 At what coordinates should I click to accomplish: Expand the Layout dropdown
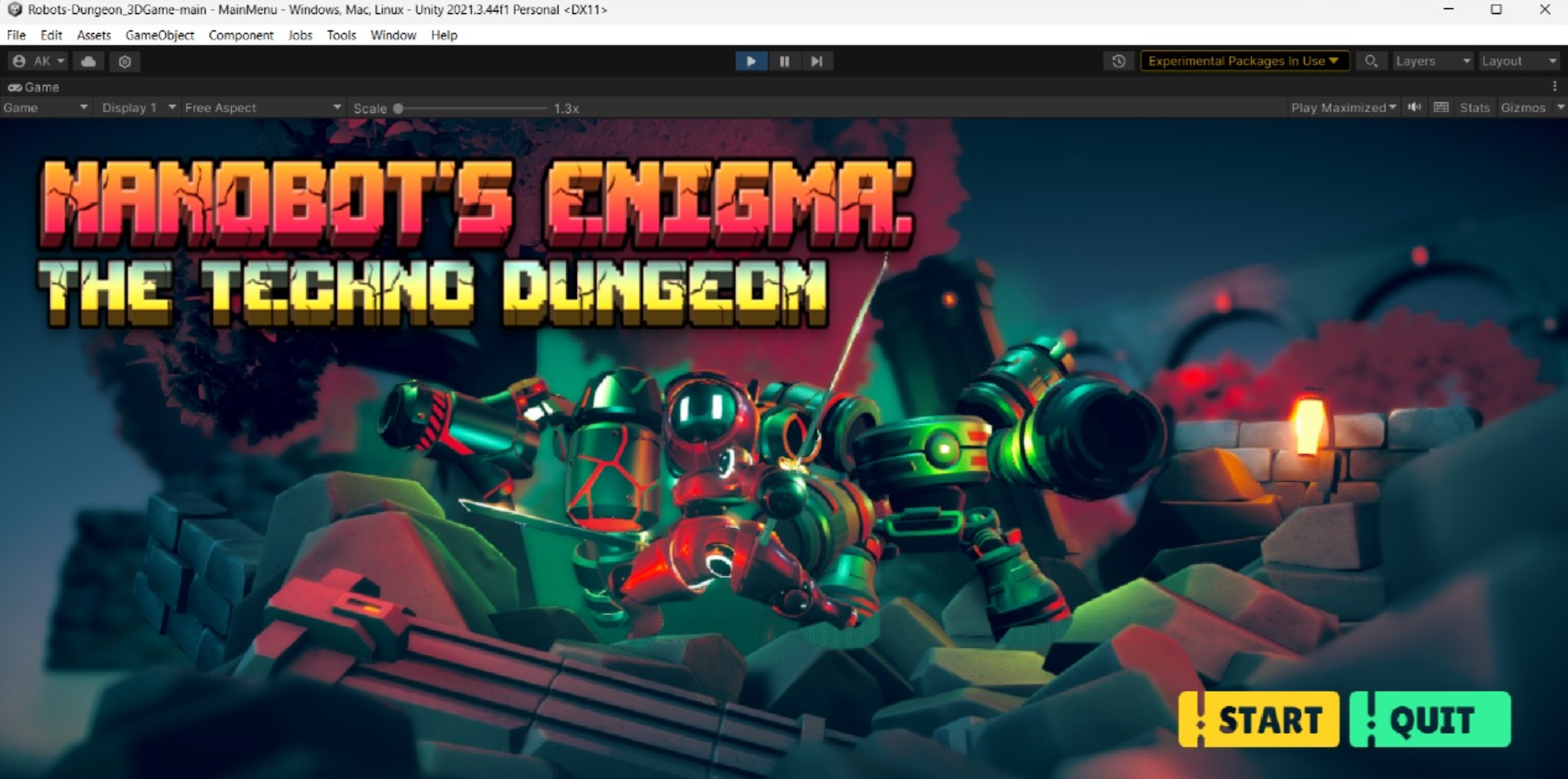click(x=1518, y=61)
